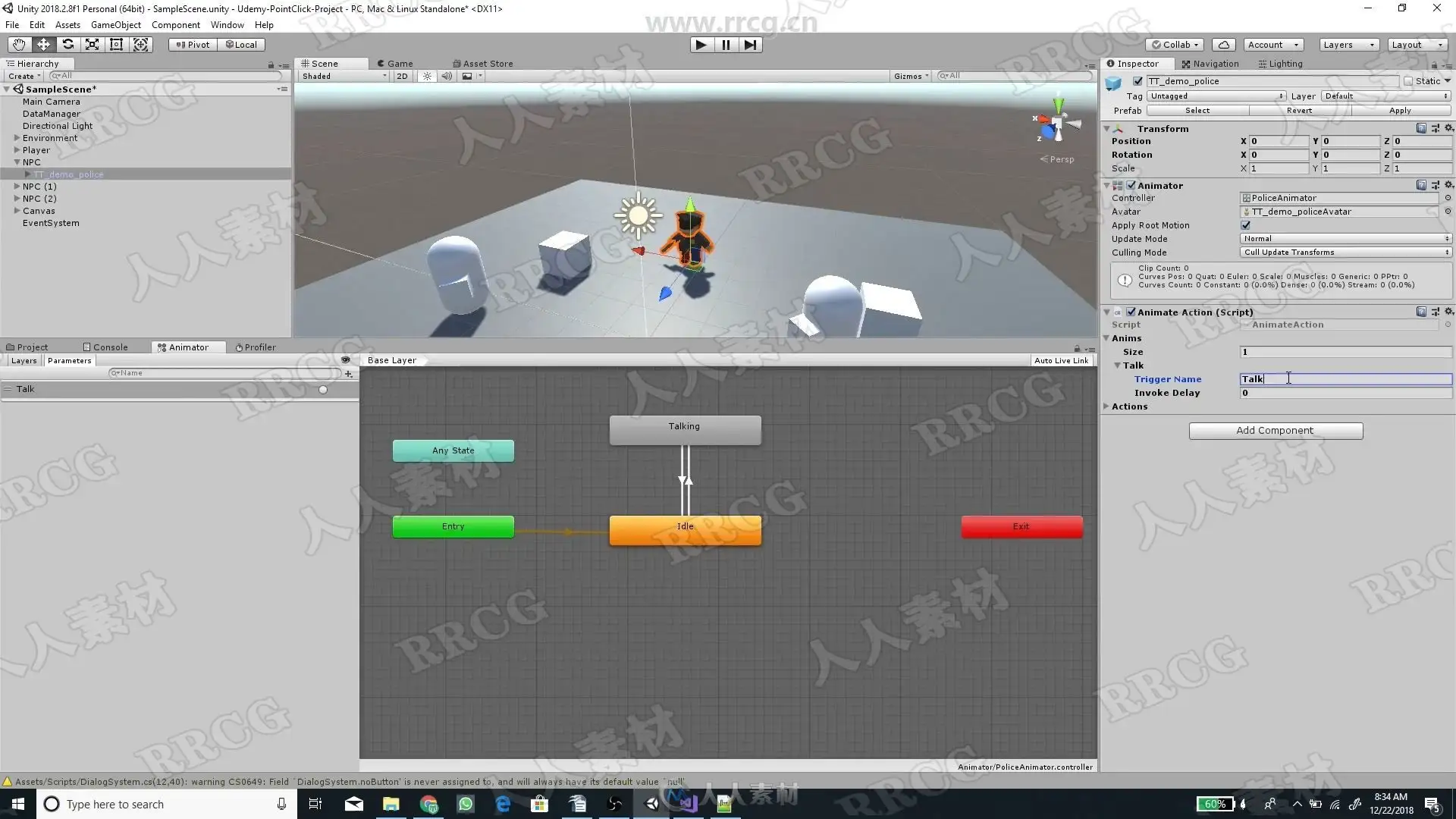Open the Gizmos dropdown

pos(911,76)
